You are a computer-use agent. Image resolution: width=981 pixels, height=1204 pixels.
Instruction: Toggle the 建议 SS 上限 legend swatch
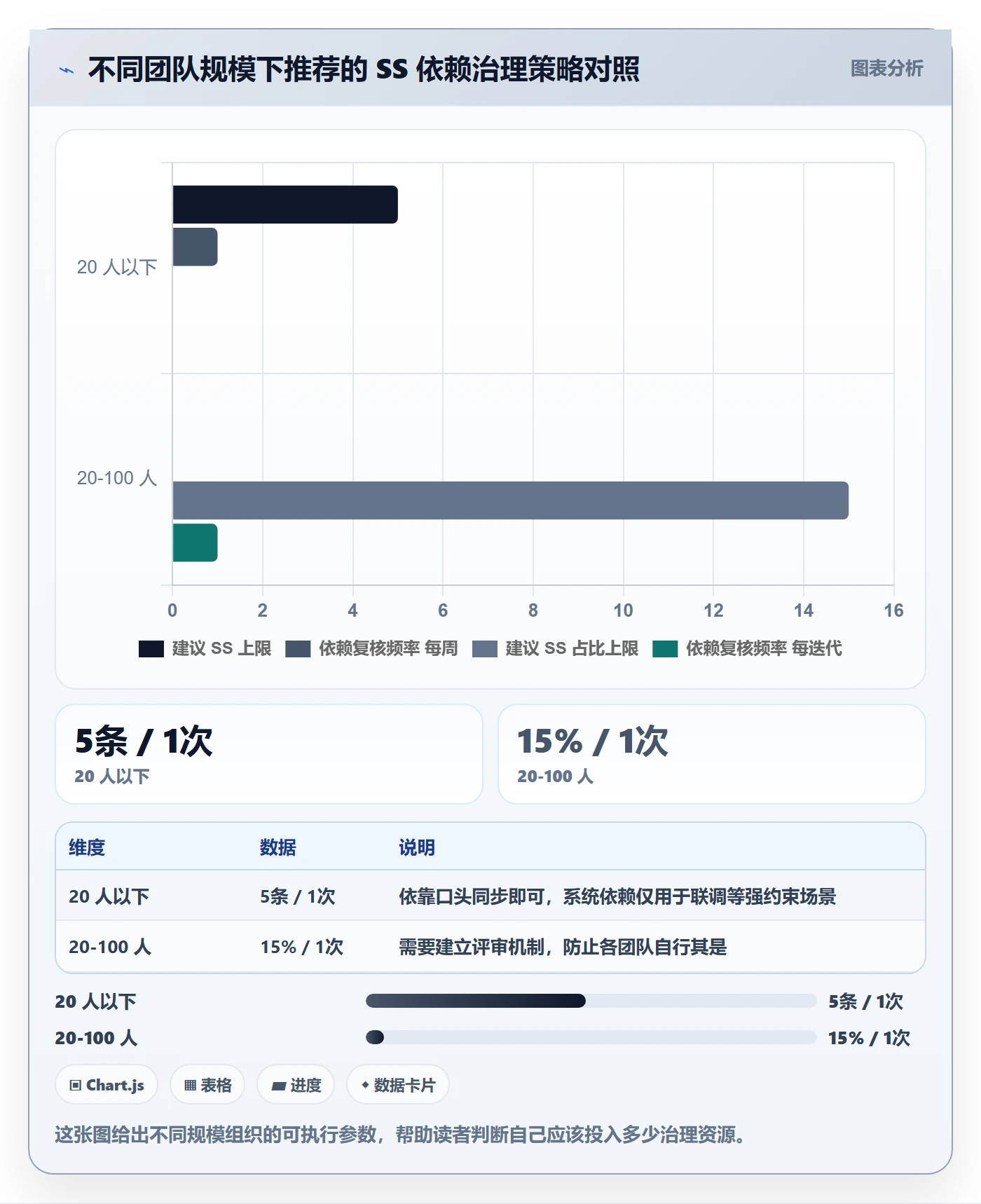[151, 649]
